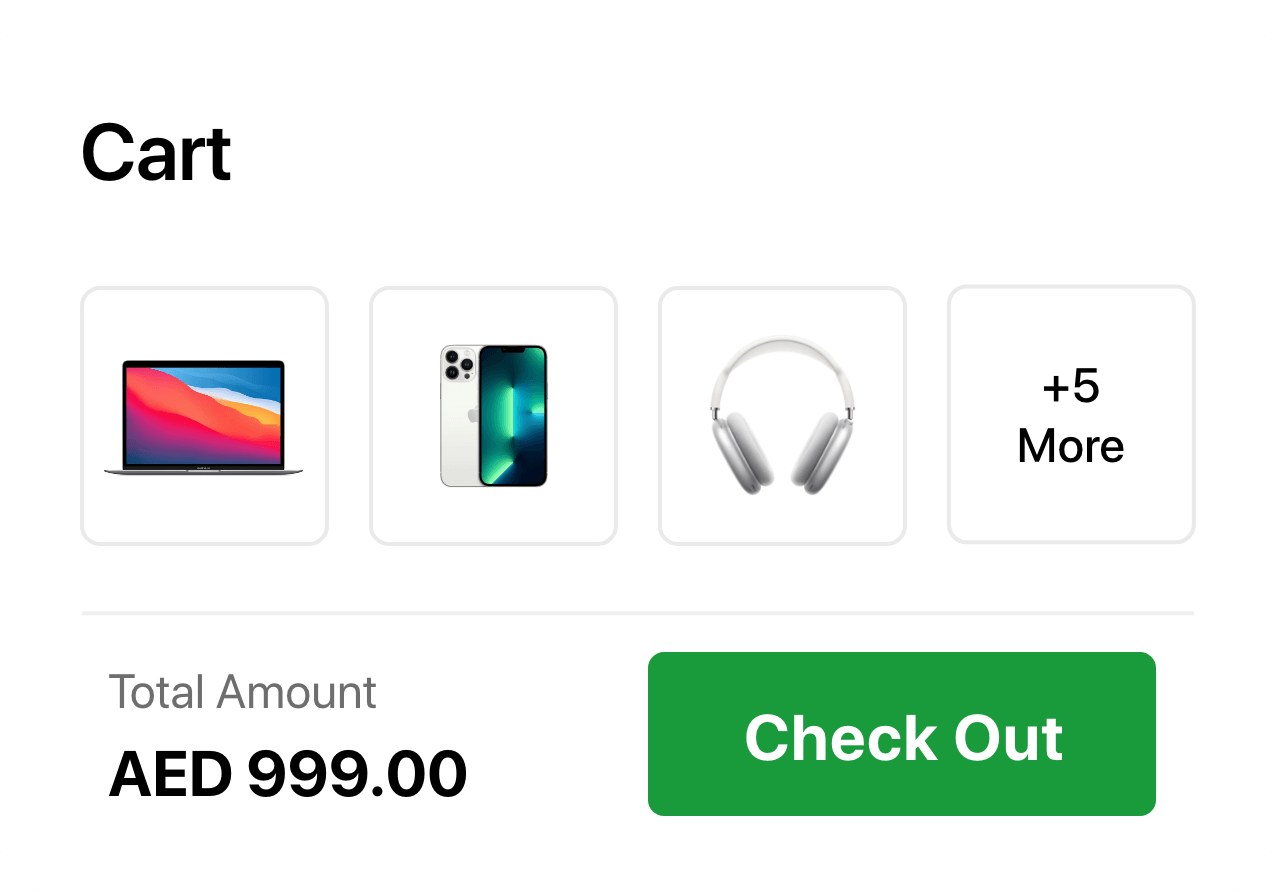Tap the iPhone's green front display
The height and width of the screenshot is (892, 1272).
click(x=513, y=416)
